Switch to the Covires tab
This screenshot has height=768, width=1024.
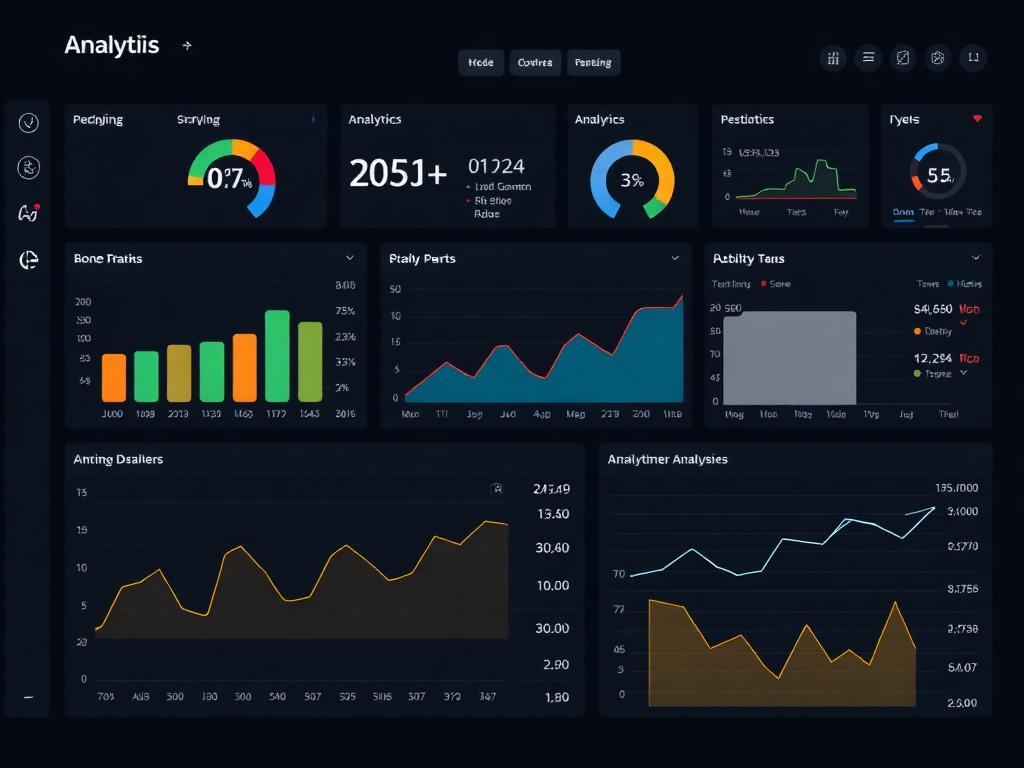(x=535, y=63)
